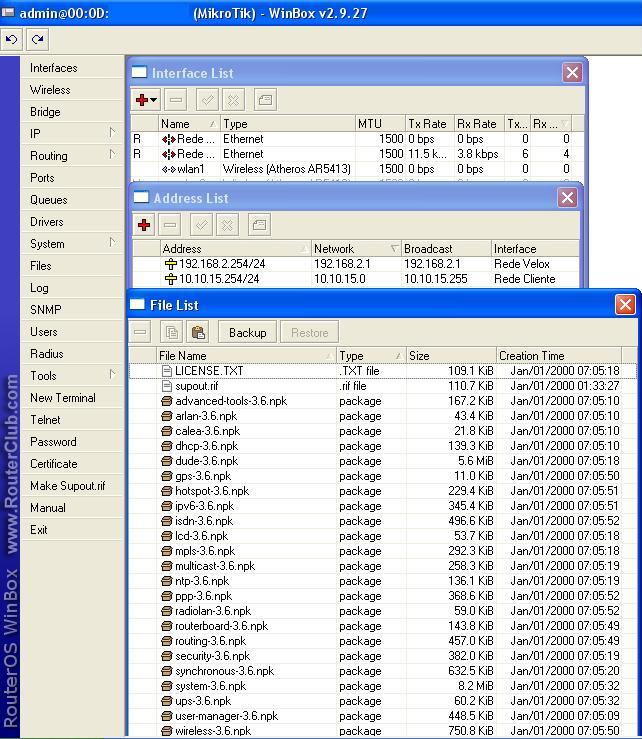Expand the Tools submenu
Image resolution: width=642 pixels, height=739 pixels.
(72, 376)
